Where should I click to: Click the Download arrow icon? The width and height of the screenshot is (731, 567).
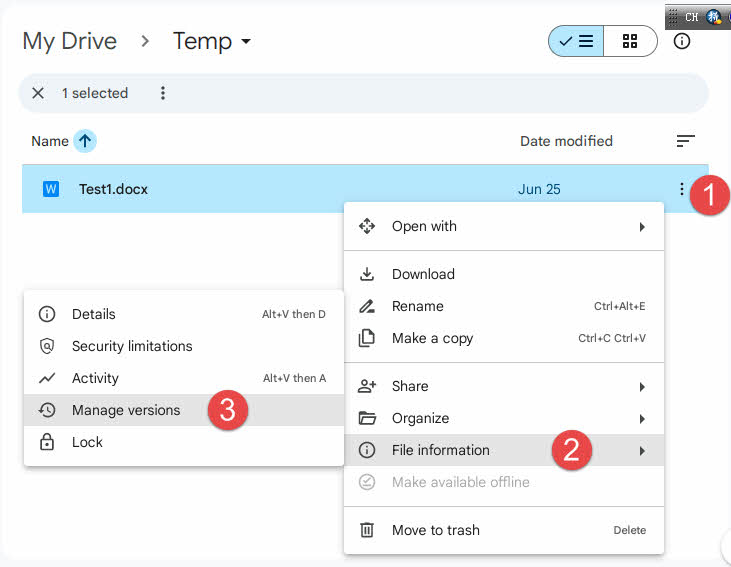point(367,274)
